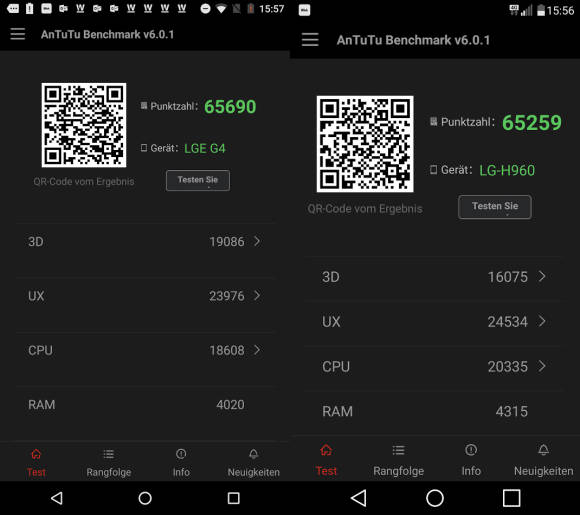Tap Android home circle on right phone
The width and height of the screenshot is (580, 515).
[x=435, y=498]
